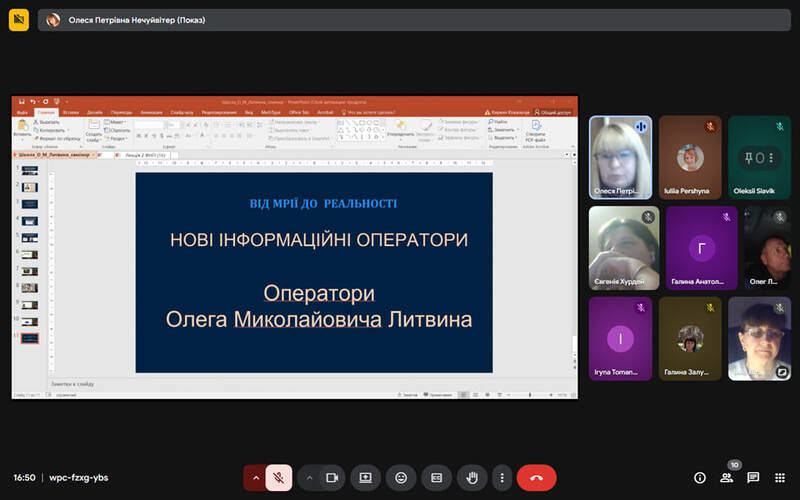Select Iuliia Pershyna's participant tile
This screenshot has width=800, height=500.
[x=690, y=157]
